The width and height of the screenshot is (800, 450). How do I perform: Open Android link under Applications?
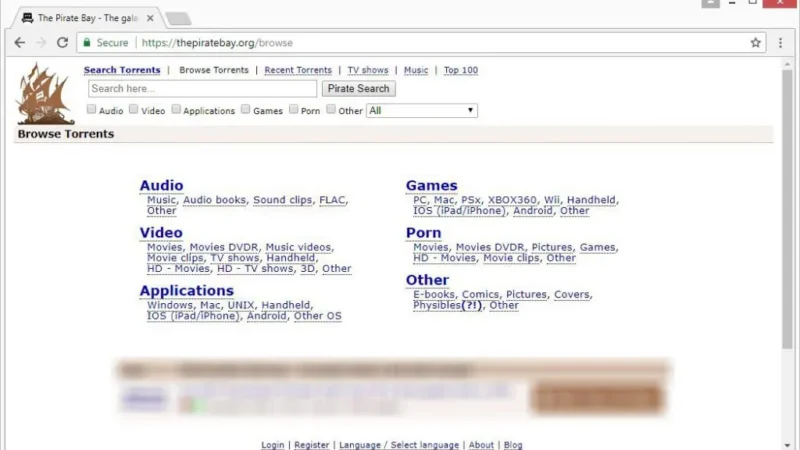tap(266, 316)
